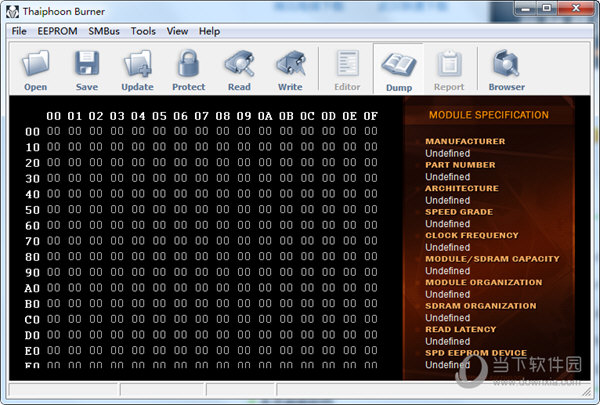Screen dimensions: 600x405
Task: Click column header 07 in hex dump
Action: [x=202, y=116]
